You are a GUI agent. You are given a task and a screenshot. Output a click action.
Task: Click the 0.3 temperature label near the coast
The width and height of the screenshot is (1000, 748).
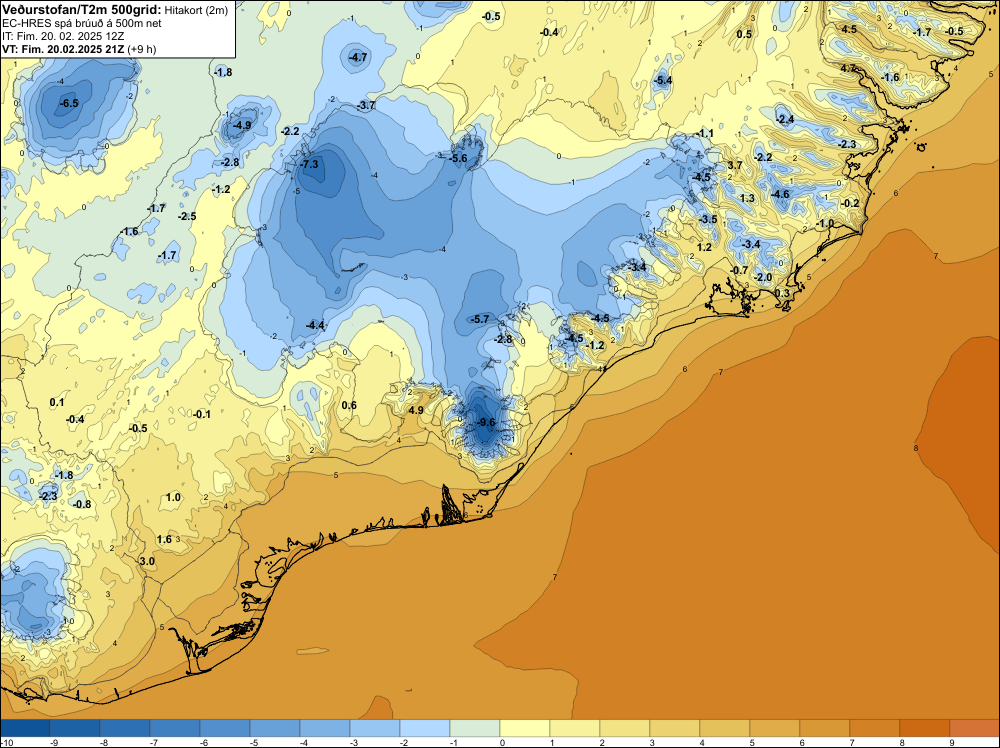[x=782, y=293]
